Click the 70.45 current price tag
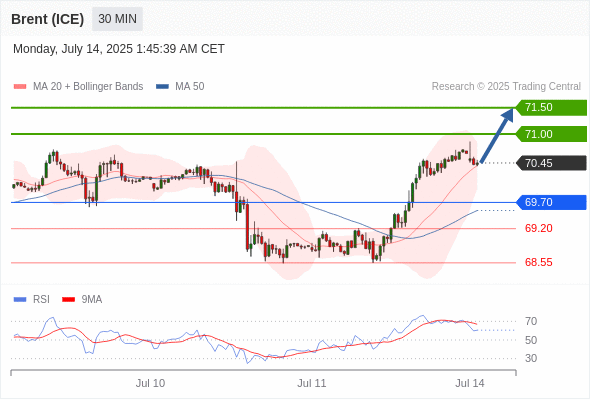This screenshot has width=590, height=400. point(551,163)
